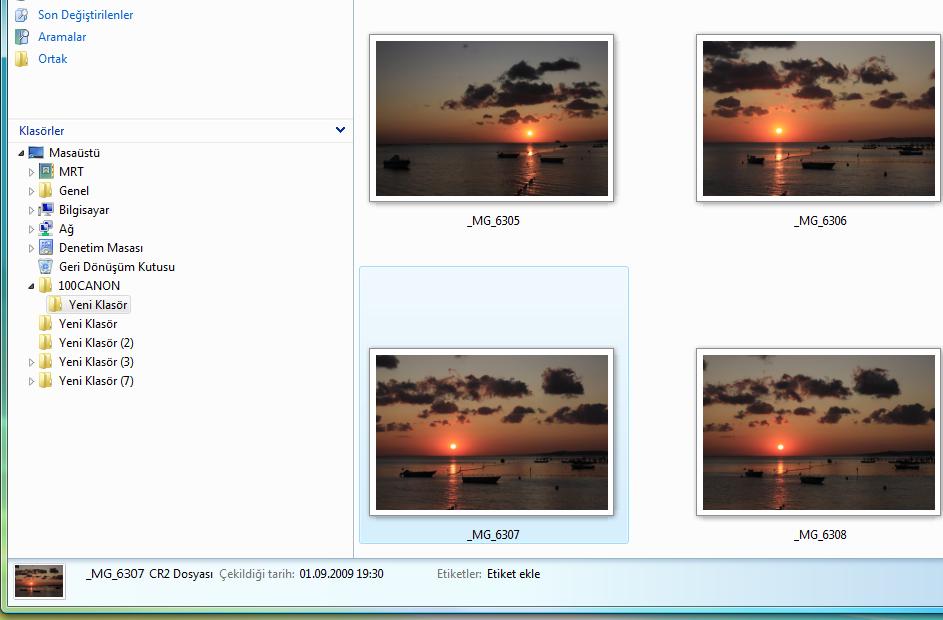Image resolution: width=943 pixels, height=620 pixels.
Task: Click the _MG_6307 name in details pane
Action: [115, 574]
